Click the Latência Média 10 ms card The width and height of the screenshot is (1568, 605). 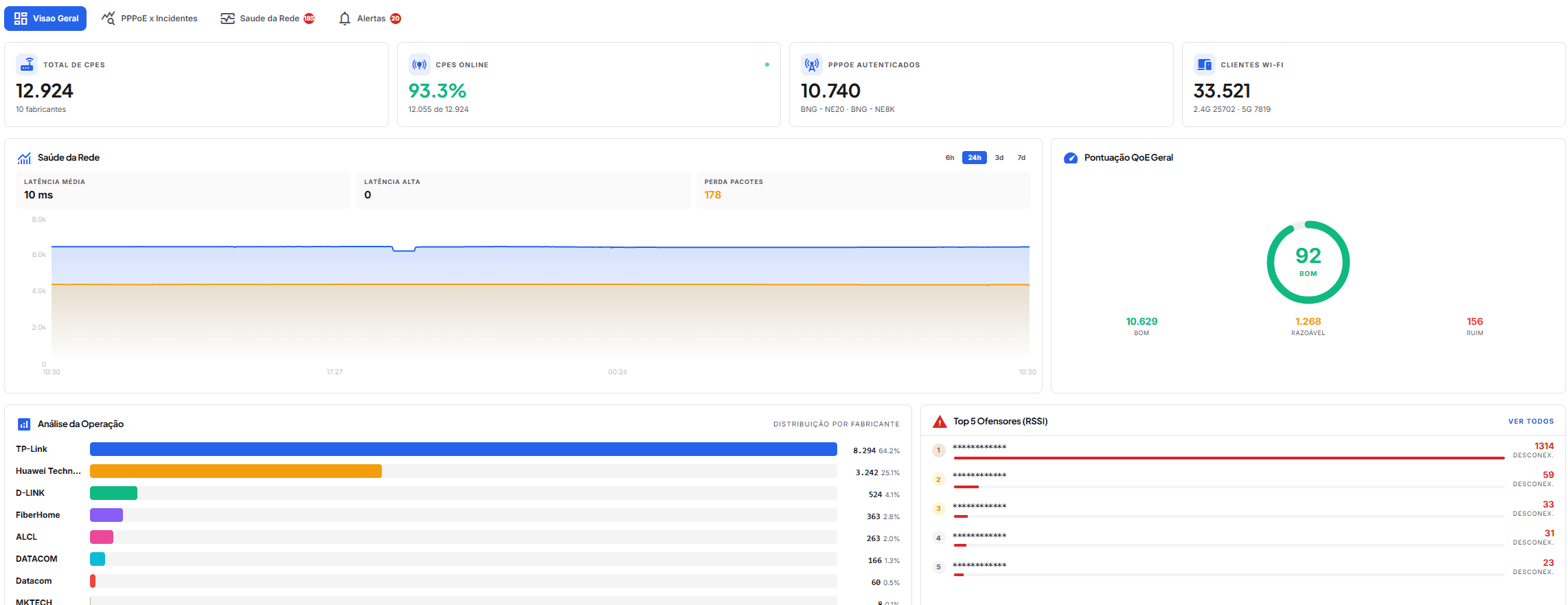[183, 190]
